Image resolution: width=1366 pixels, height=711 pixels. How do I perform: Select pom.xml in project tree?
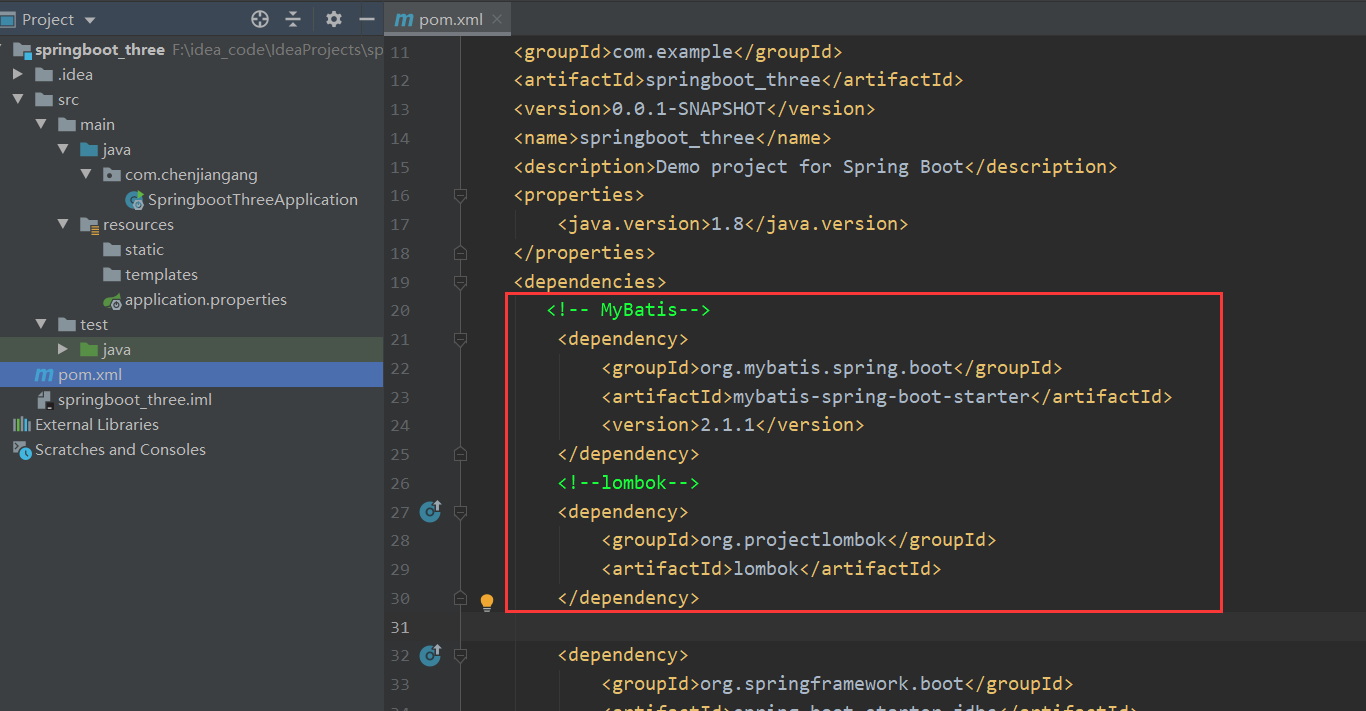click(x=90, y=375)
